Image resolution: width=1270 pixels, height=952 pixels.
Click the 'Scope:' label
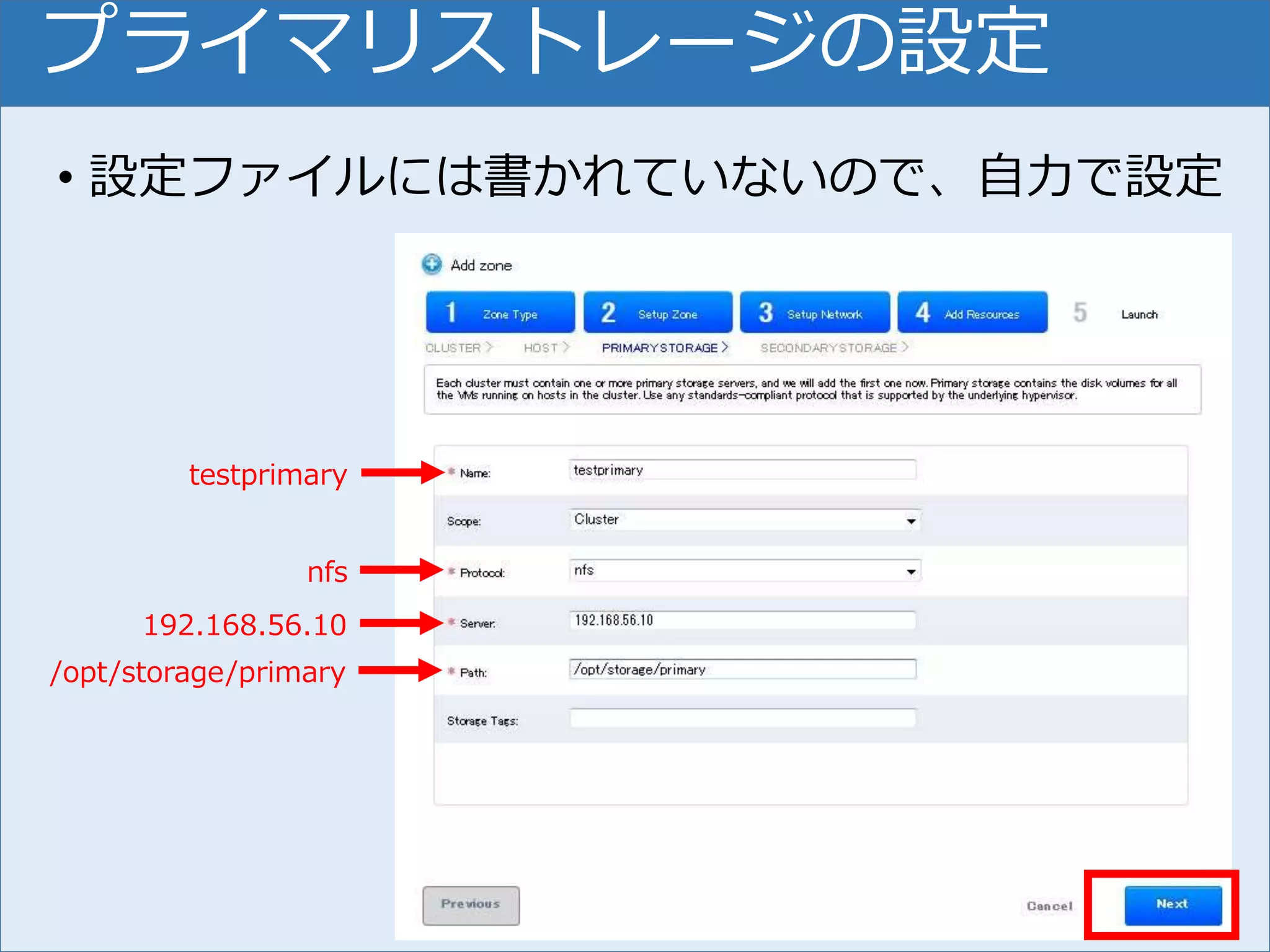[464, 521]
